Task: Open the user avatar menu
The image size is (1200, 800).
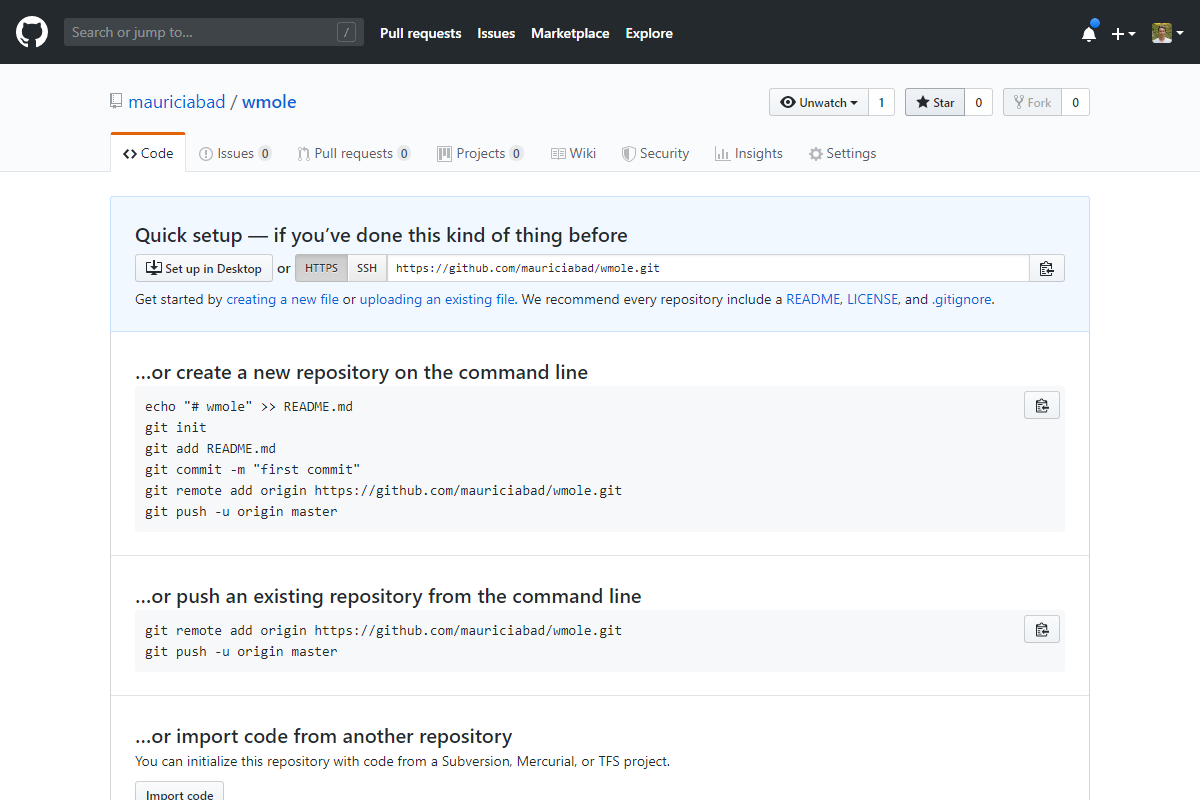Action: click(1167, 33)
